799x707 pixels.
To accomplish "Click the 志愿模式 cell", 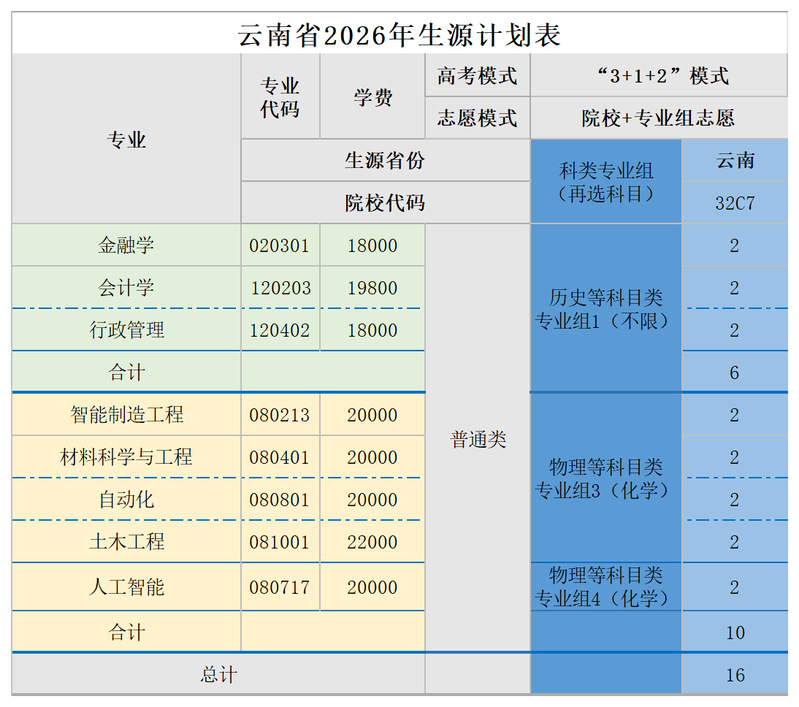I will 477,118.
